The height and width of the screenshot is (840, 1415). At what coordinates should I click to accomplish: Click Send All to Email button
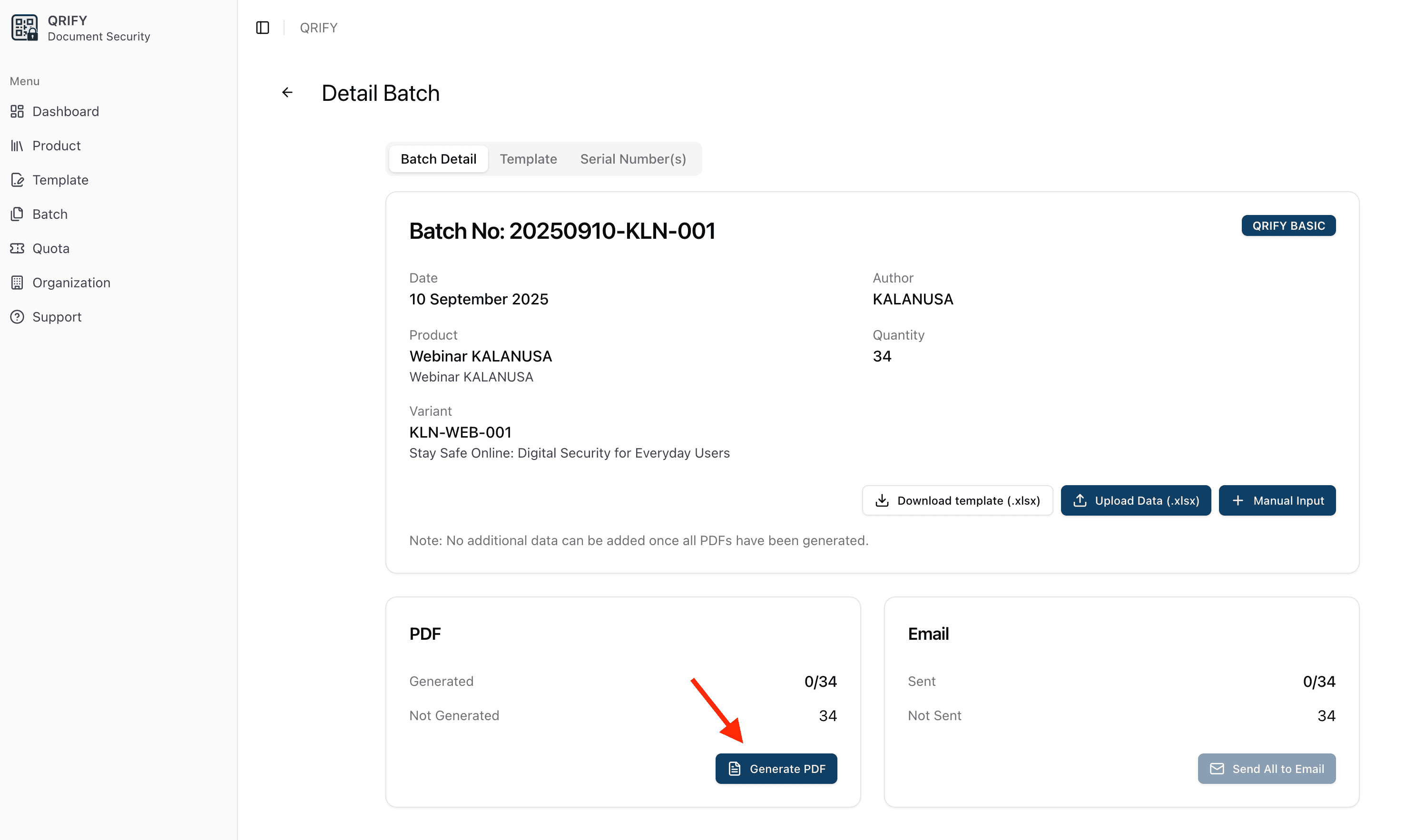tap(1266, 769)
